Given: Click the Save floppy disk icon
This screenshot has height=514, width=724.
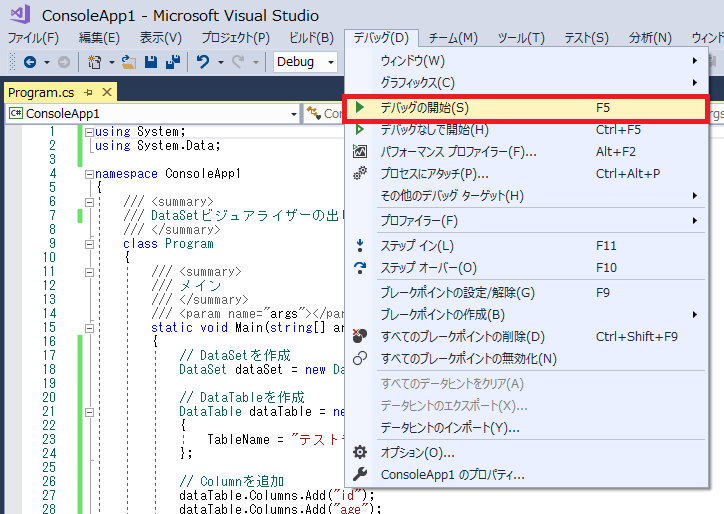Looking at the screenshot, I should (x=151, y=62).
